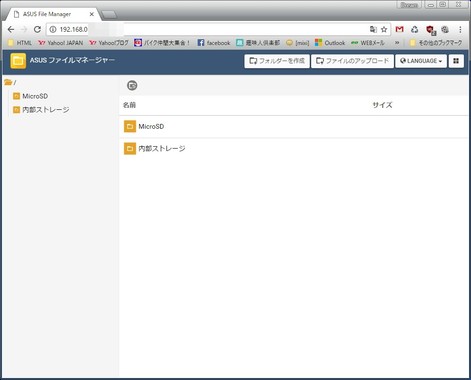Screen dimensions: 471x380
Task: Open the Gmail extension icon
Action: coord(399,29)
